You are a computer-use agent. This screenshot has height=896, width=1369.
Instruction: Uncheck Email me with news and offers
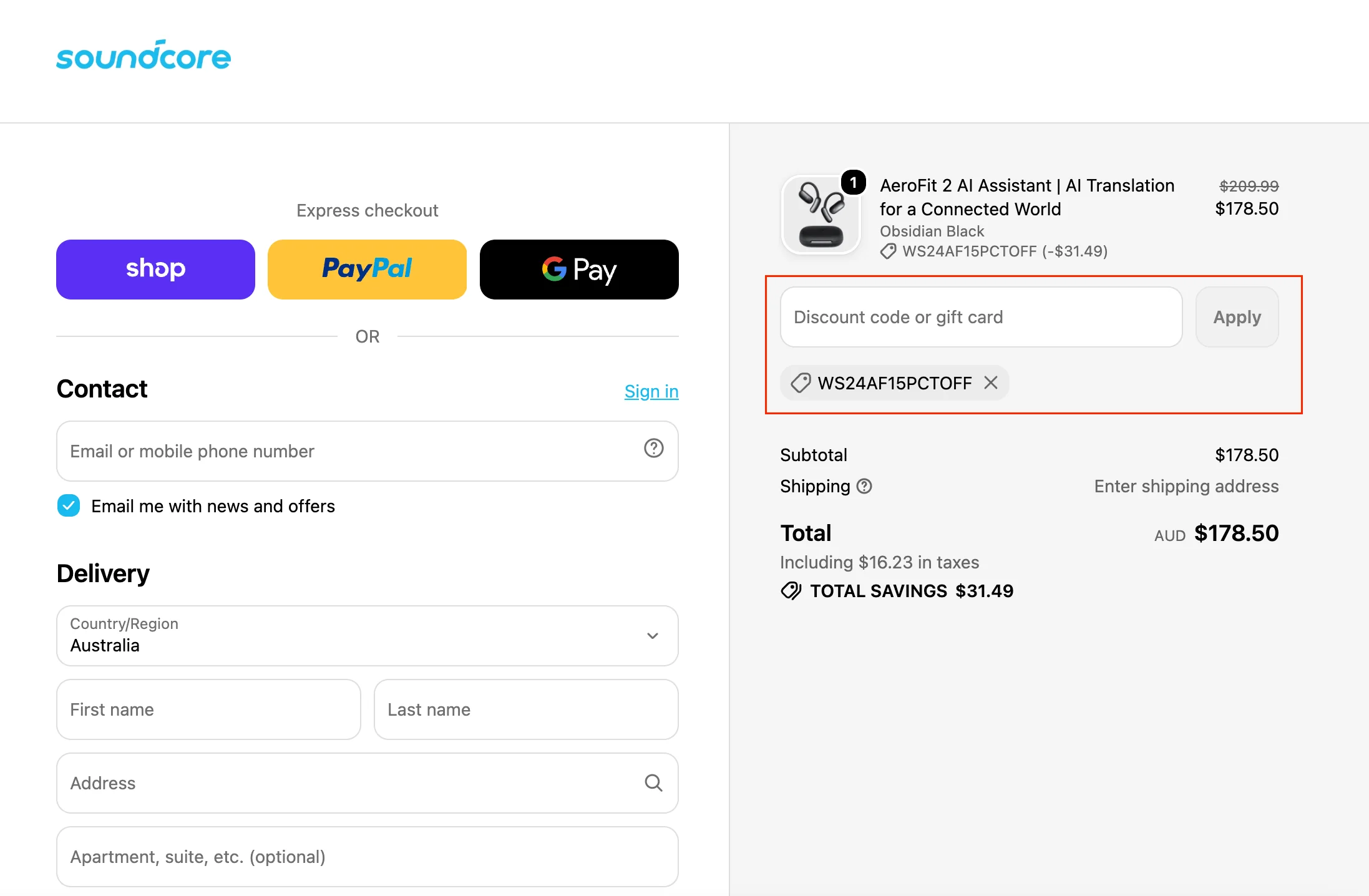(x=69, y=505)
